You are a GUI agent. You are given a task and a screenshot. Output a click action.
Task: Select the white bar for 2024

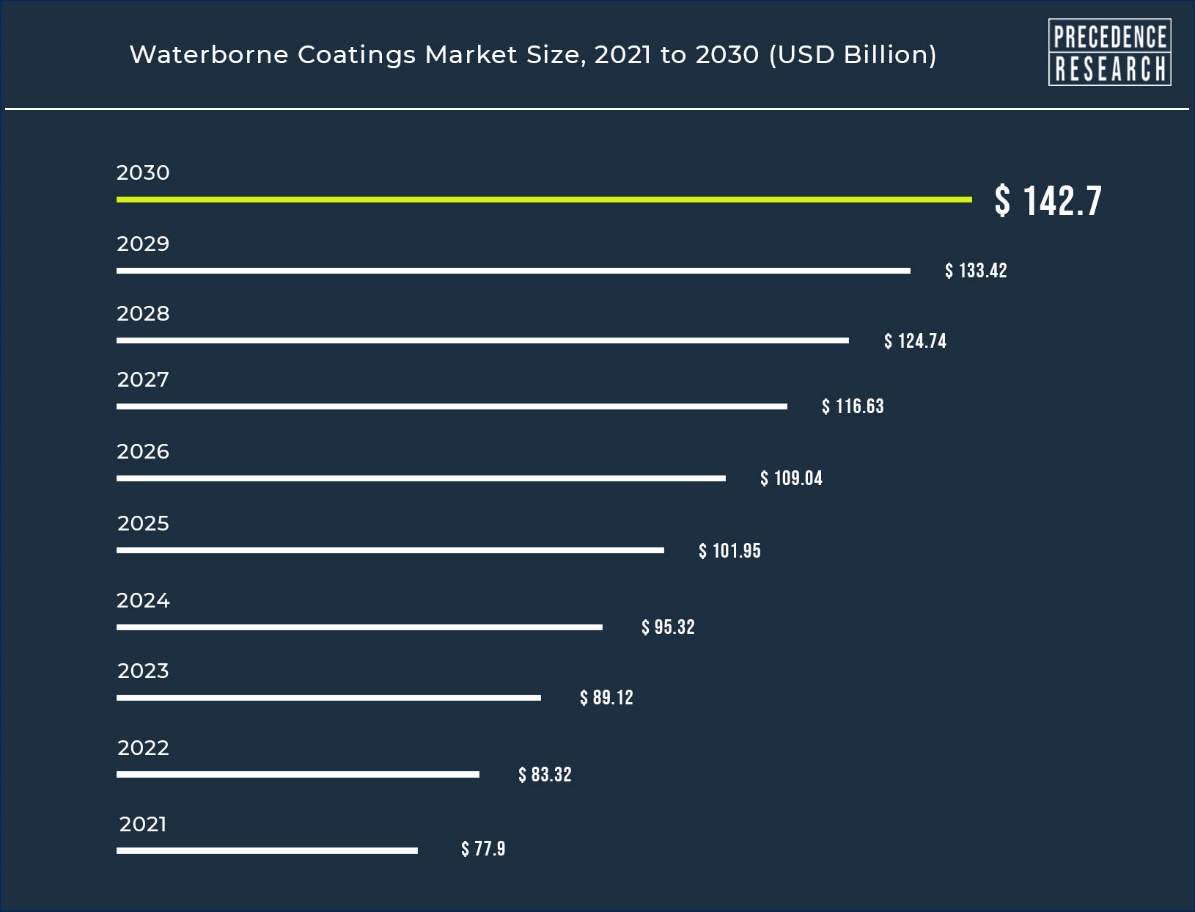pyautogui.click(x=359, y=628)
